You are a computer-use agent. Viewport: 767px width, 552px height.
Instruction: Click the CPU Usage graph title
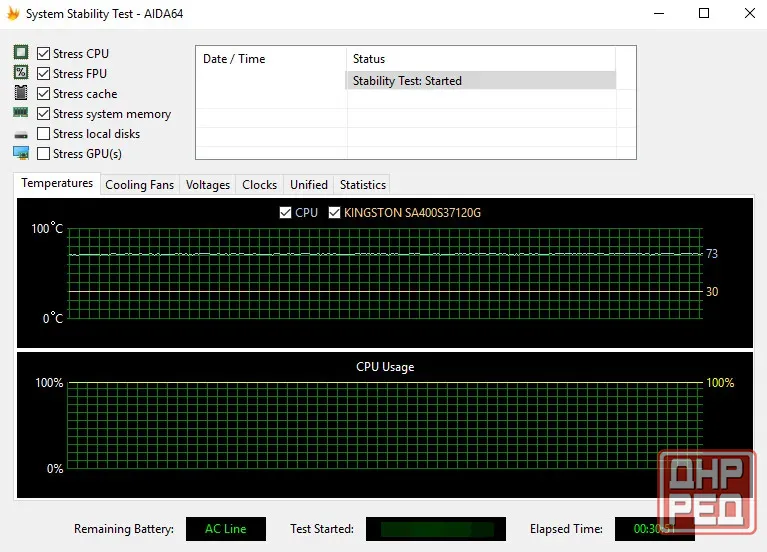(x=385, y=367)
